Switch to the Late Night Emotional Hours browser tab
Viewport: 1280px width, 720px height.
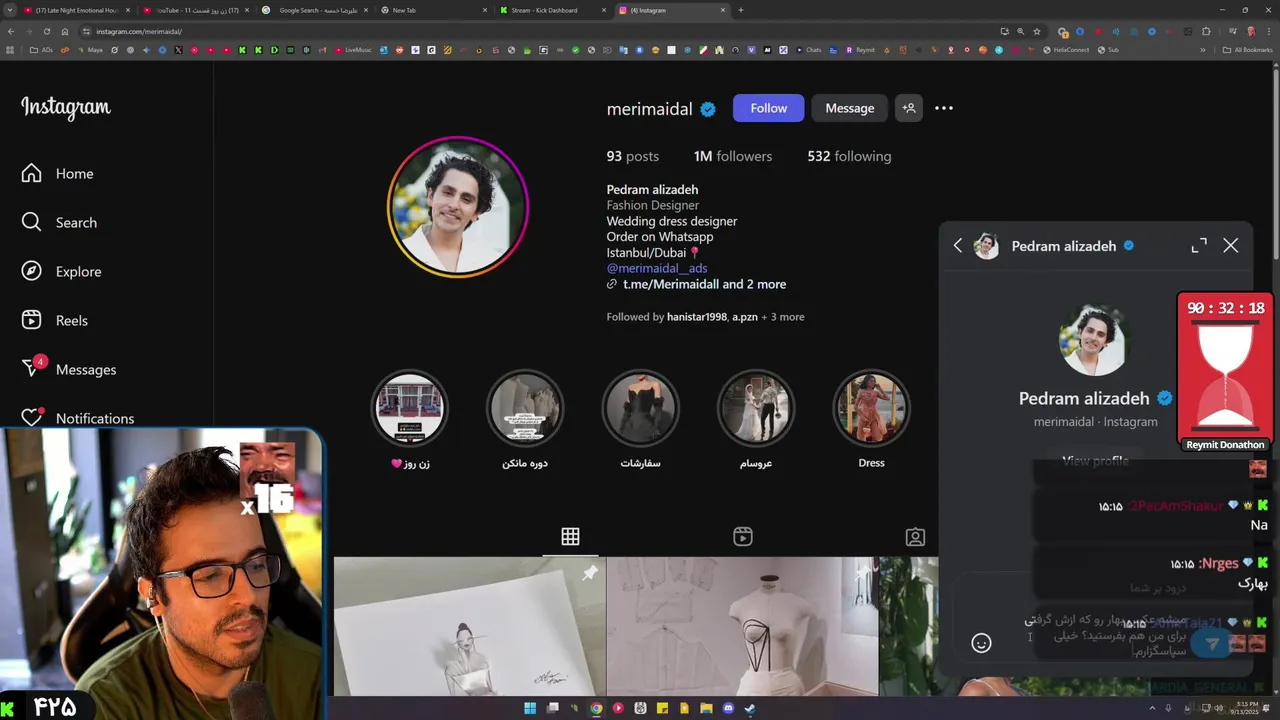pos(77,10)
